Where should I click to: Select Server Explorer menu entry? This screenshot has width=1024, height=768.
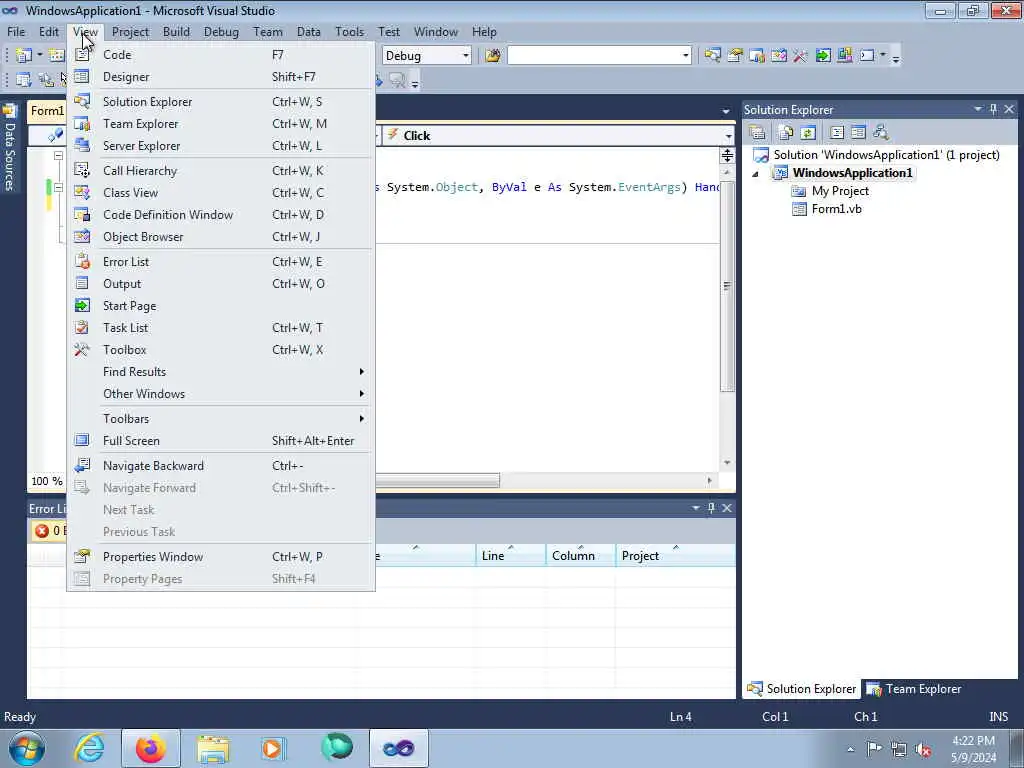coord(221,146)
